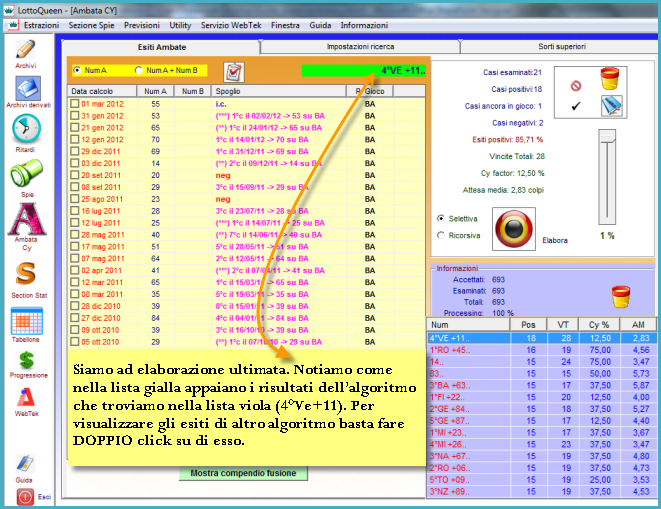
Task: Select the 2°GE +84.. result row
Action: click(542, 409)
